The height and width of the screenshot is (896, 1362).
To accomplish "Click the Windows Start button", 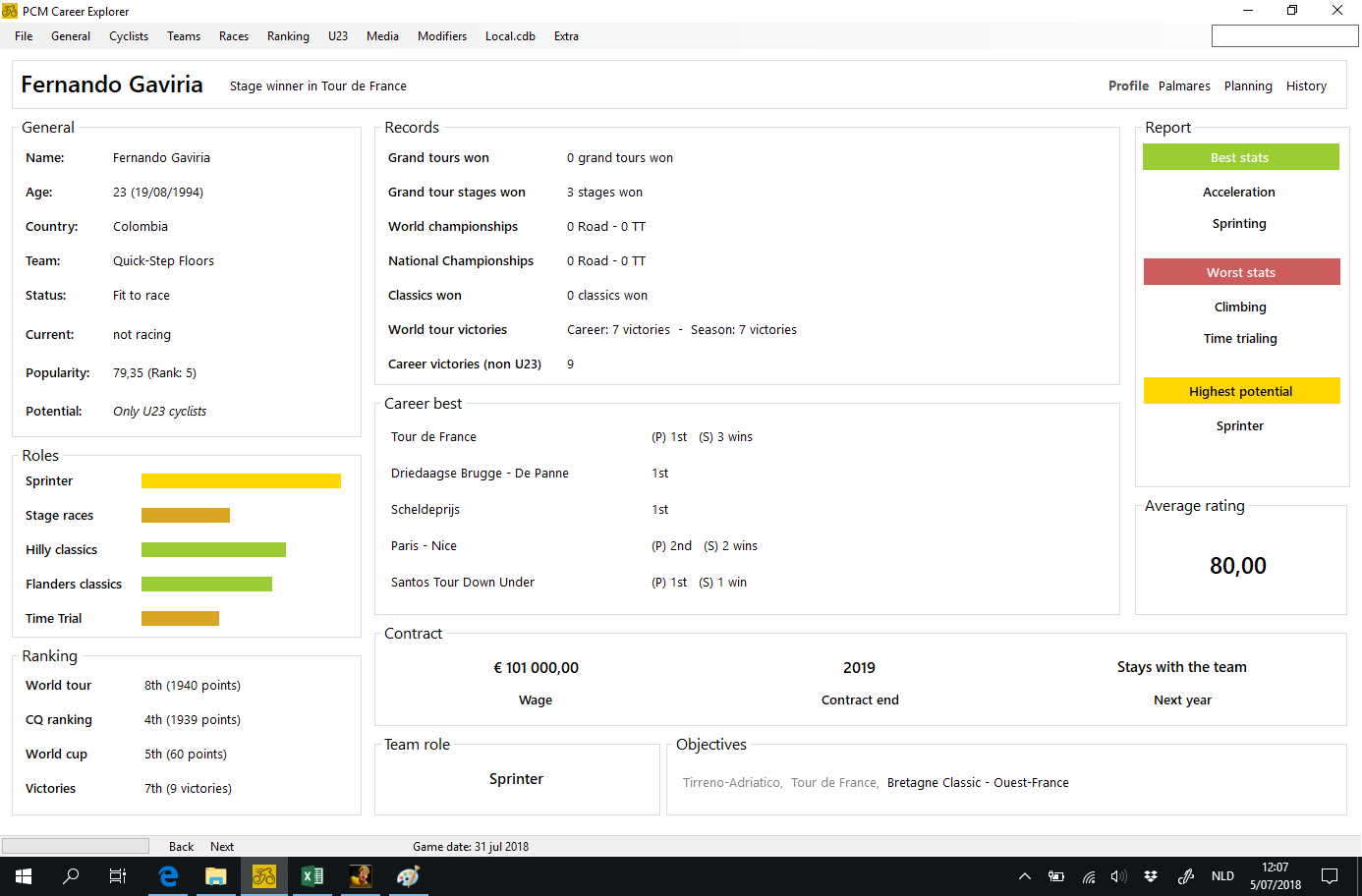I will [x=24, y=876].
